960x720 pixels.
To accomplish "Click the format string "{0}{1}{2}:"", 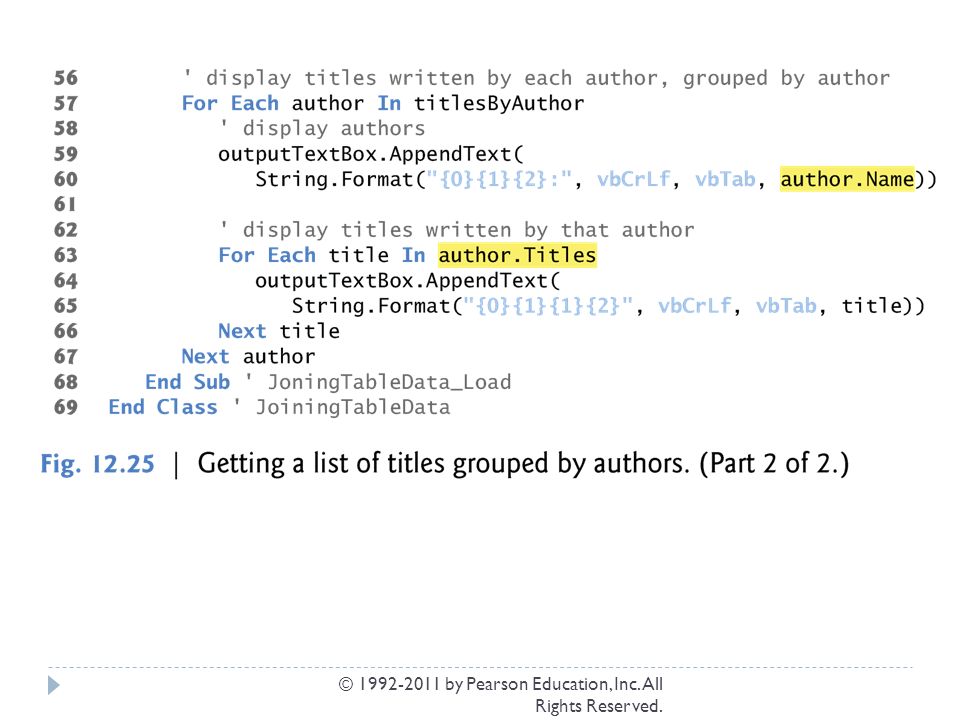I will [499, 179].
